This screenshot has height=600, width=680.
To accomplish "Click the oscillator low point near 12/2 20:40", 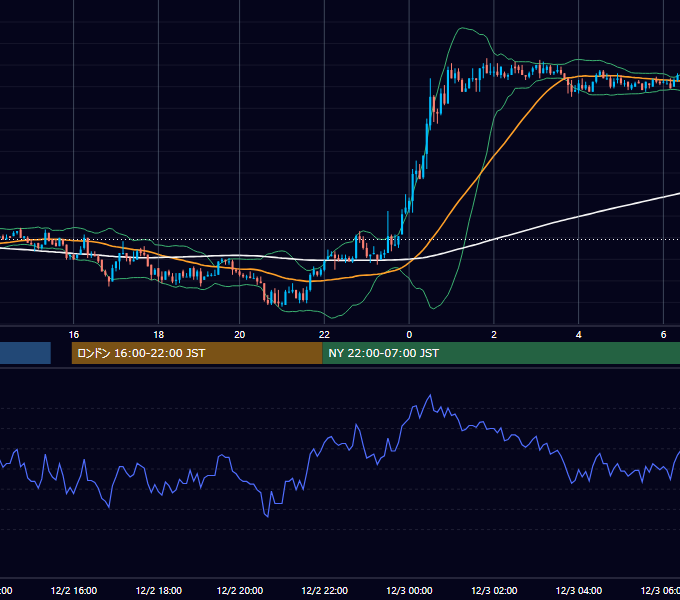I will click(x=267, y=516).
